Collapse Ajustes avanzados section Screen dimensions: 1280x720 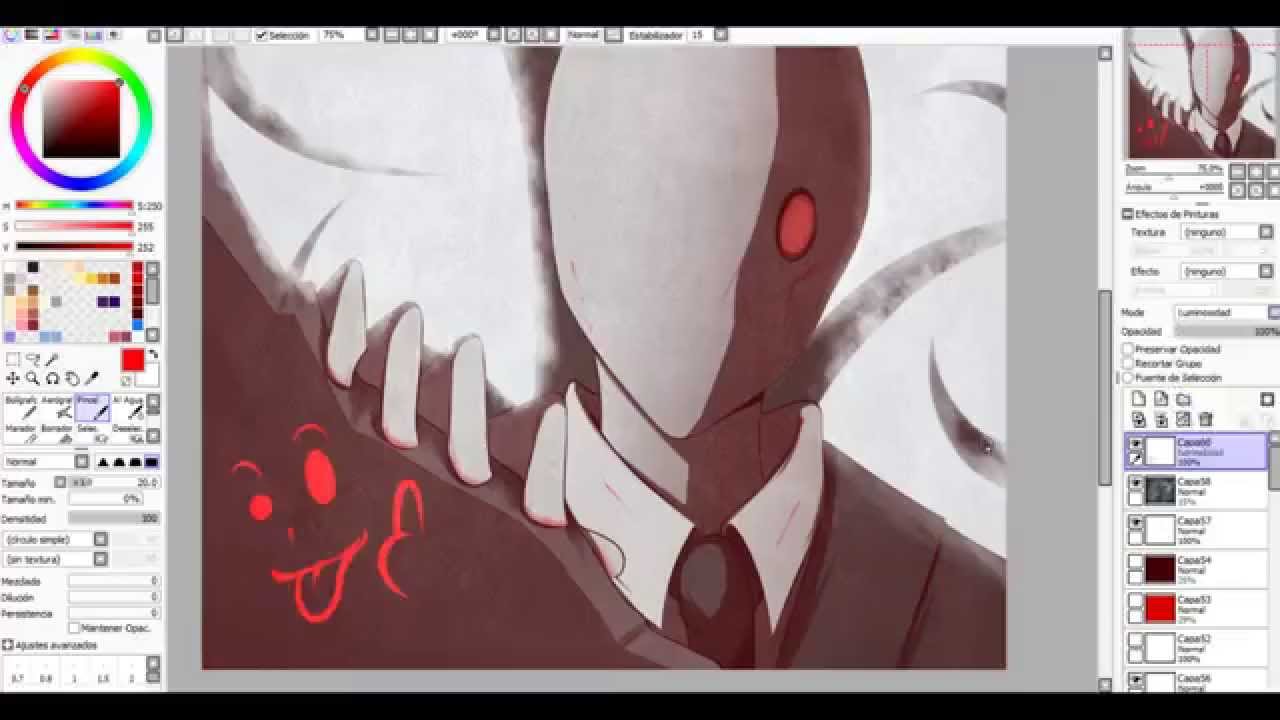[x=7, y=646]
